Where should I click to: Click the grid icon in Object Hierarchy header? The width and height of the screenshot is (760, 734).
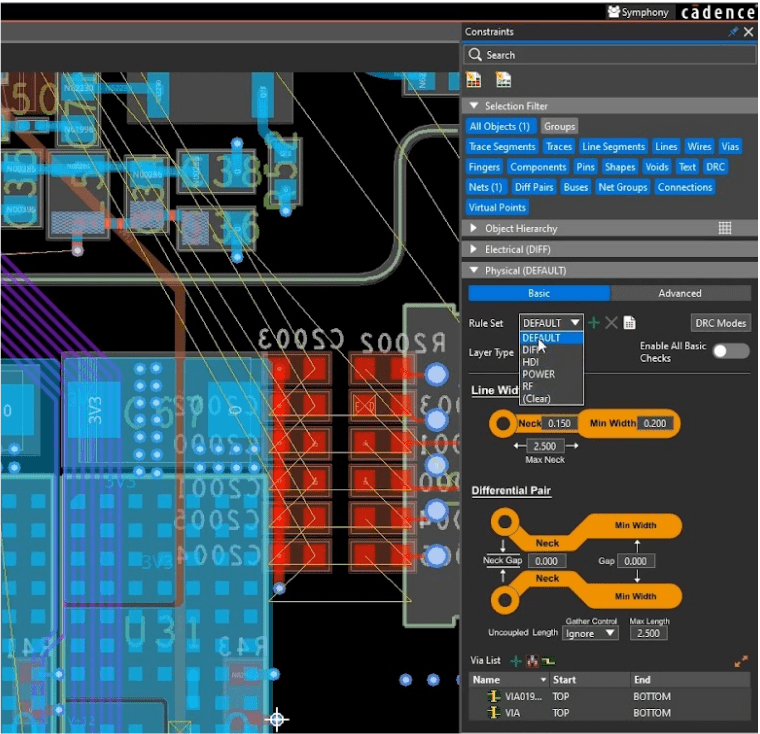[x=725, y=228]
